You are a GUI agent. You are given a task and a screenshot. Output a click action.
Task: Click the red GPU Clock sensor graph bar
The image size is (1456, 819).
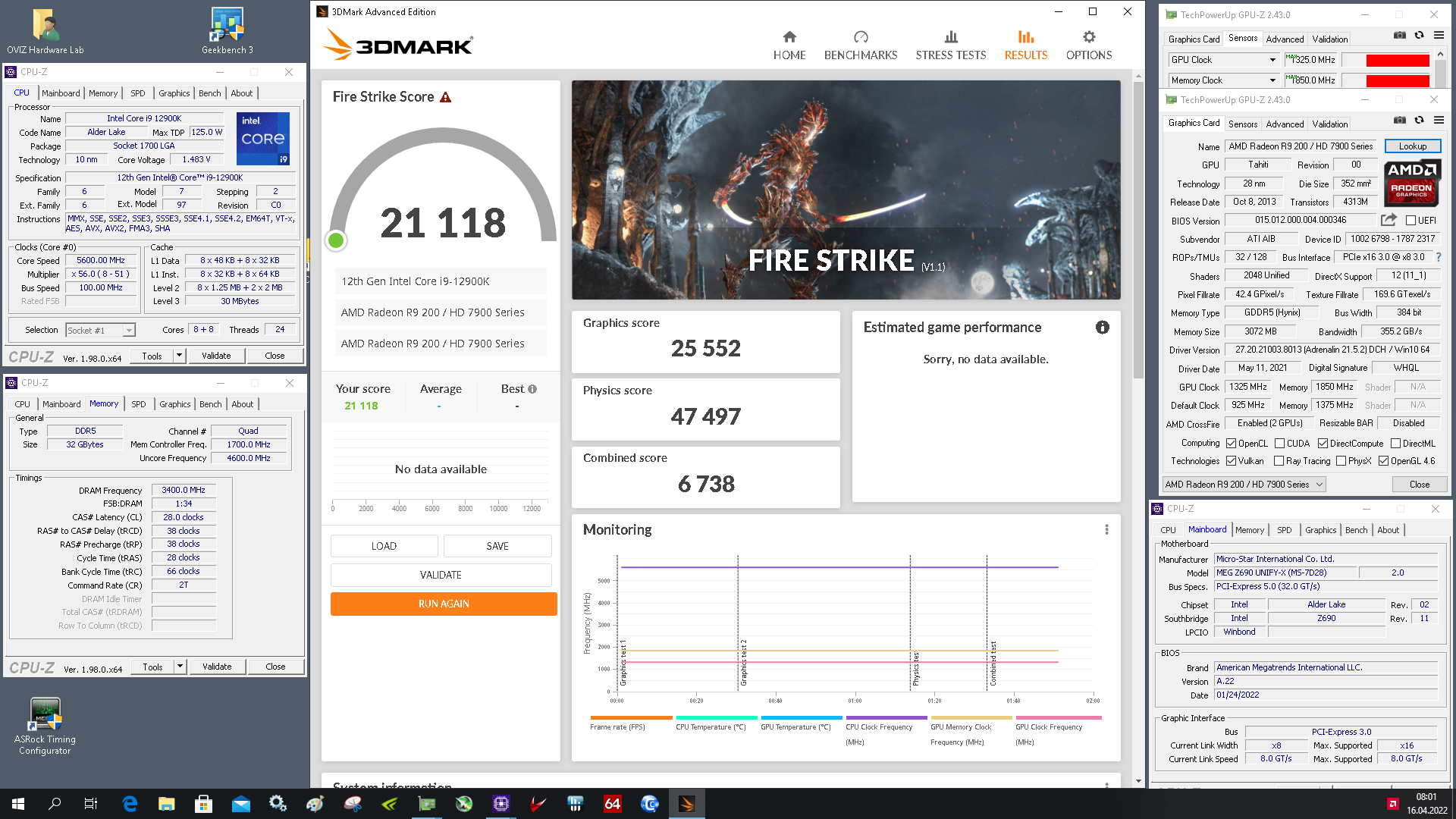tap(1398, 60)
